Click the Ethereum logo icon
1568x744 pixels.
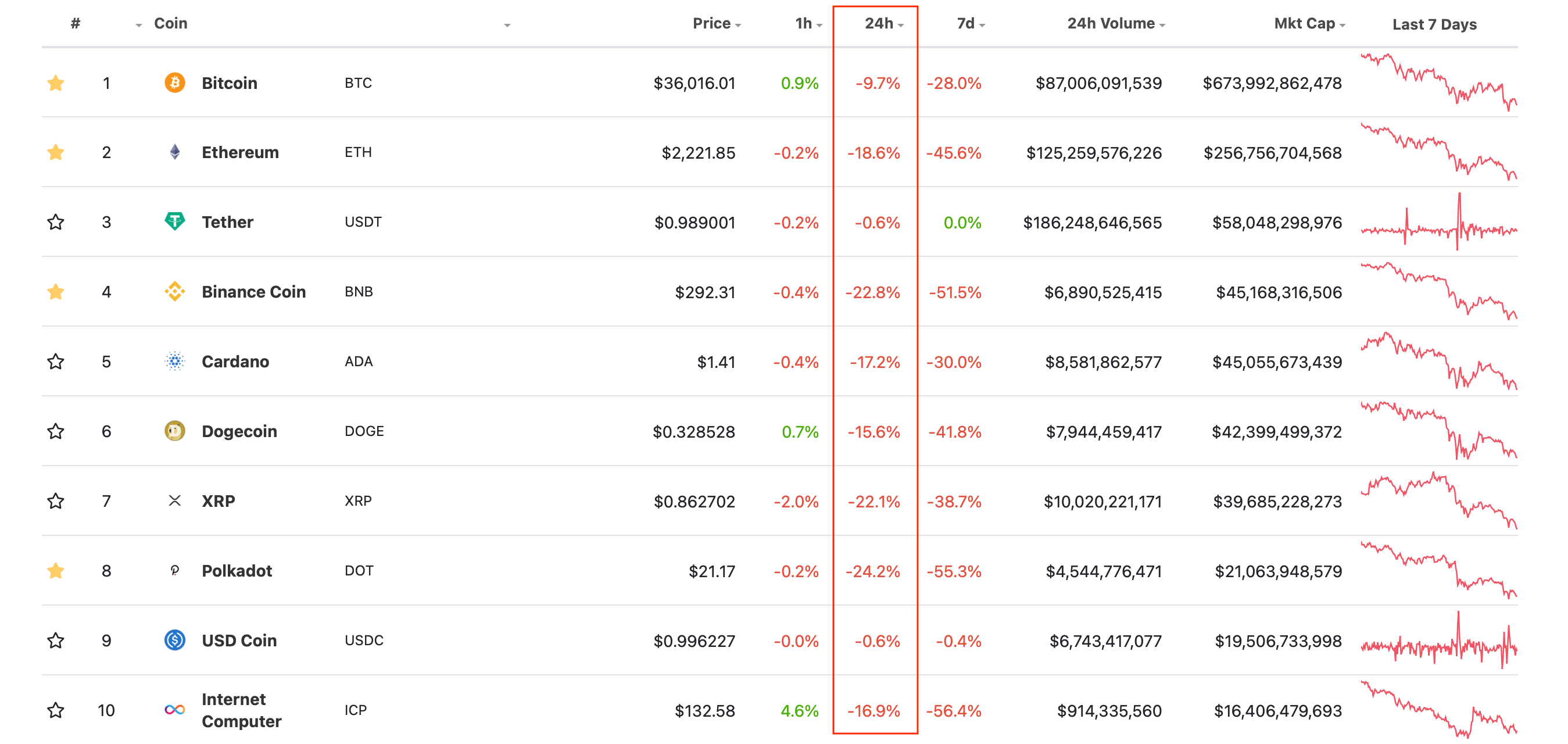click(175, 152)
